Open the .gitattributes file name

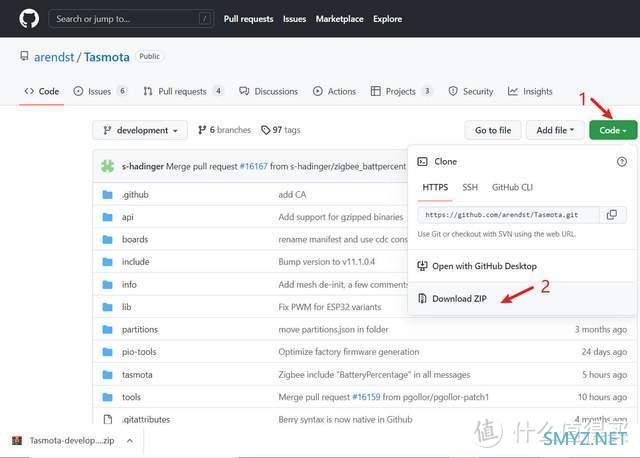[x=146, y=419]
